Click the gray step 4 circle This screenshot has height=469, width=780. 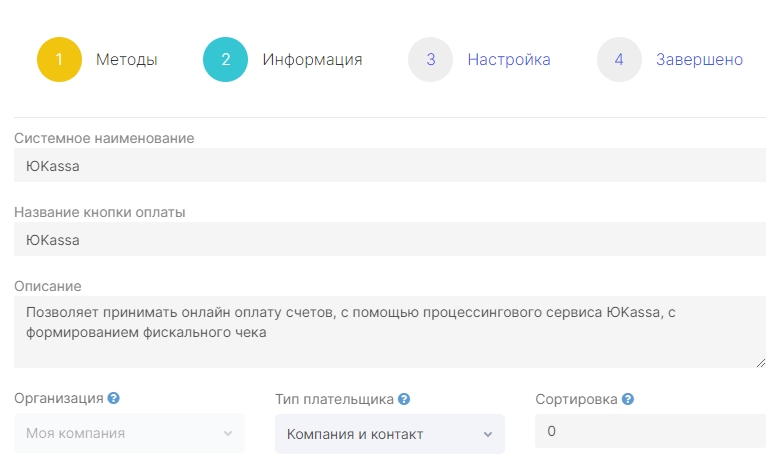[619, 59]
